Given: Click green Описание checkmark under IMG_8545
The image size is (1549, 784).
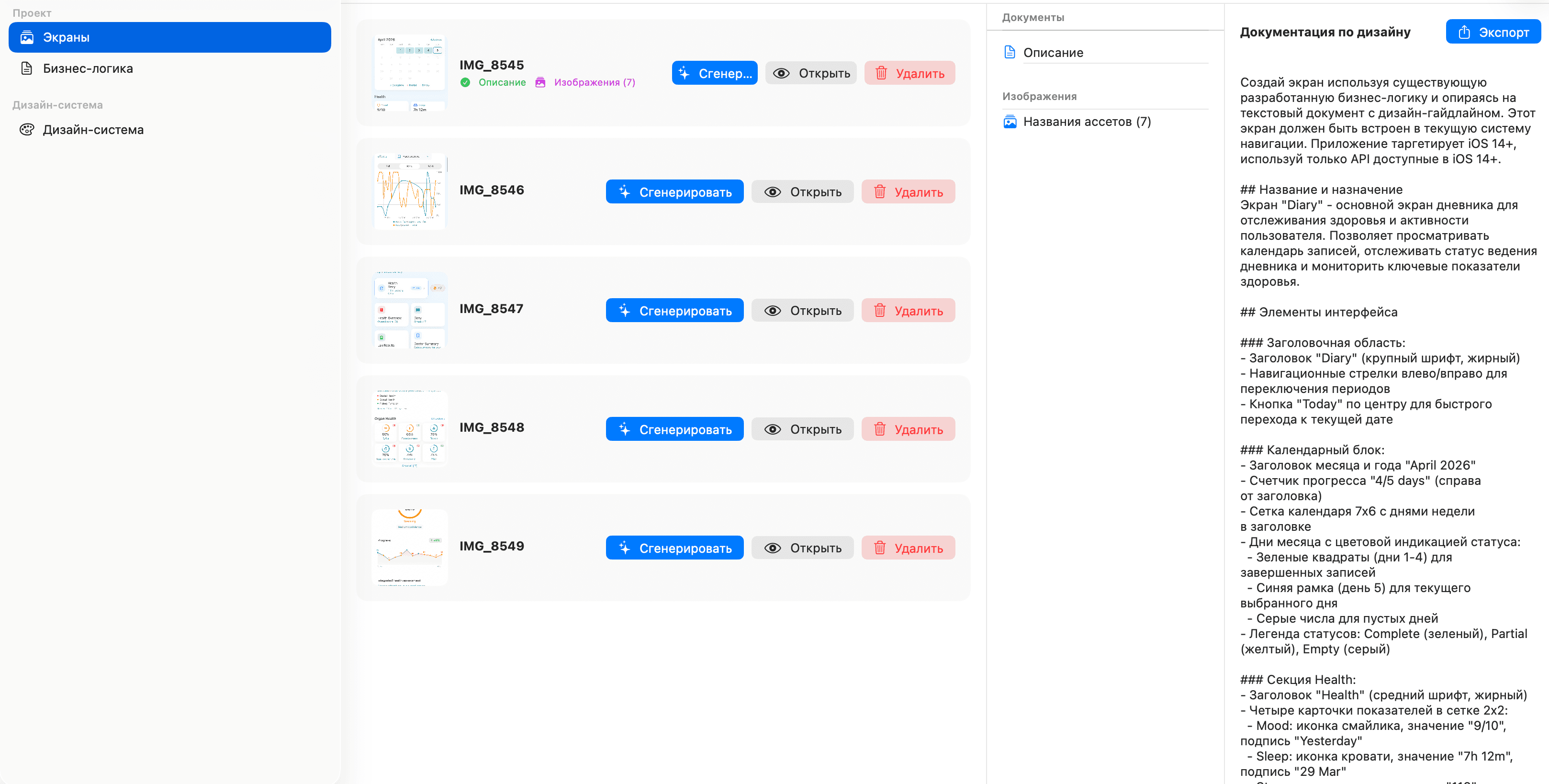Looking at the screenshot, I should [x=465, y=82].
